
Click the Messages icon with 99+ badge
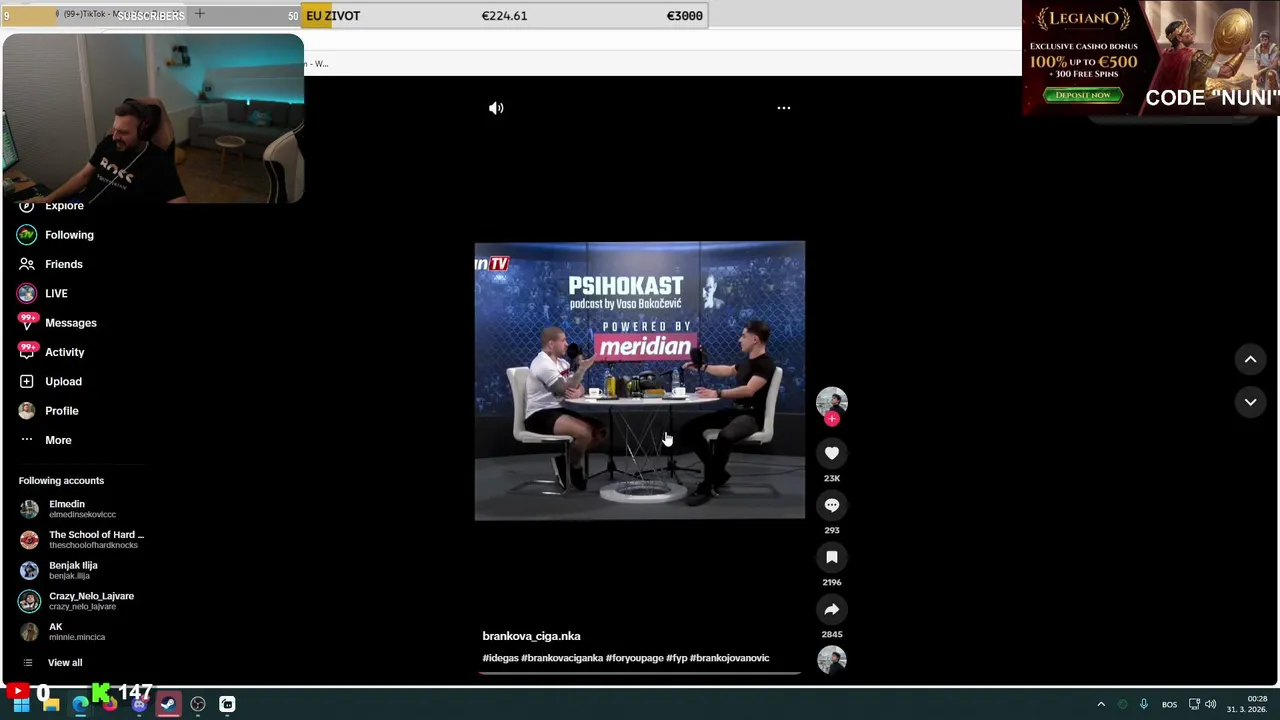(27, 322)
